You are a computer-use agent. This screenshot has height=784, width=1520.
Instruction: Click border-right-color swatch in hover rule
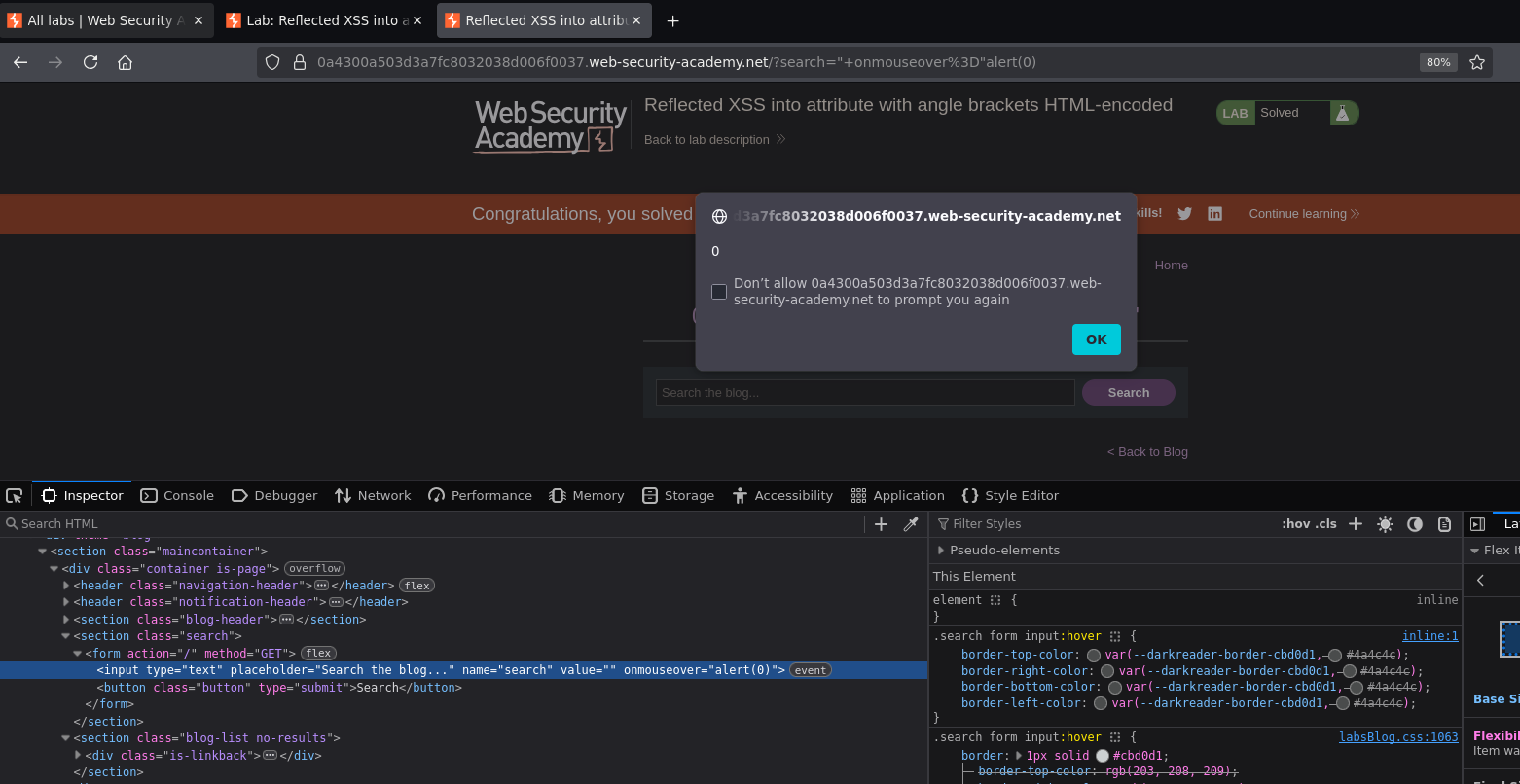(1107, 671)
